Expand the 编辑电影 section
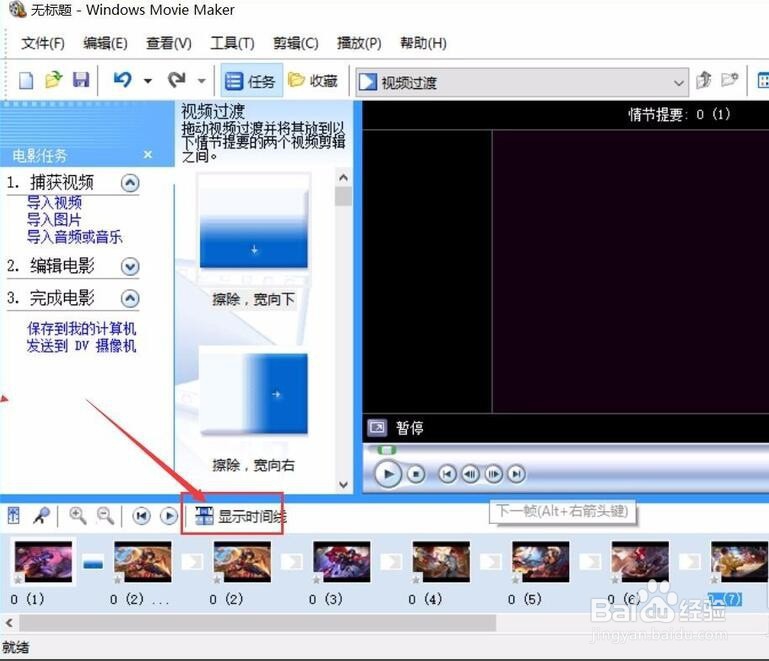This screenshot has height=661, width=769. click(130, 267)
